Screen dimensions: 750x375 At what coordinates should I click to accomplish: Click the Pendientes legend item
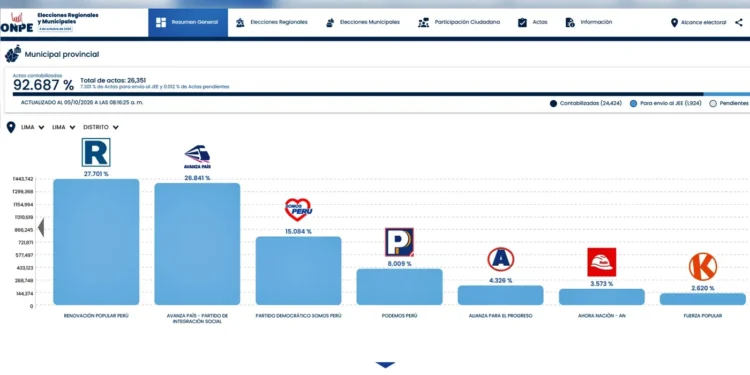click(729, 103)
